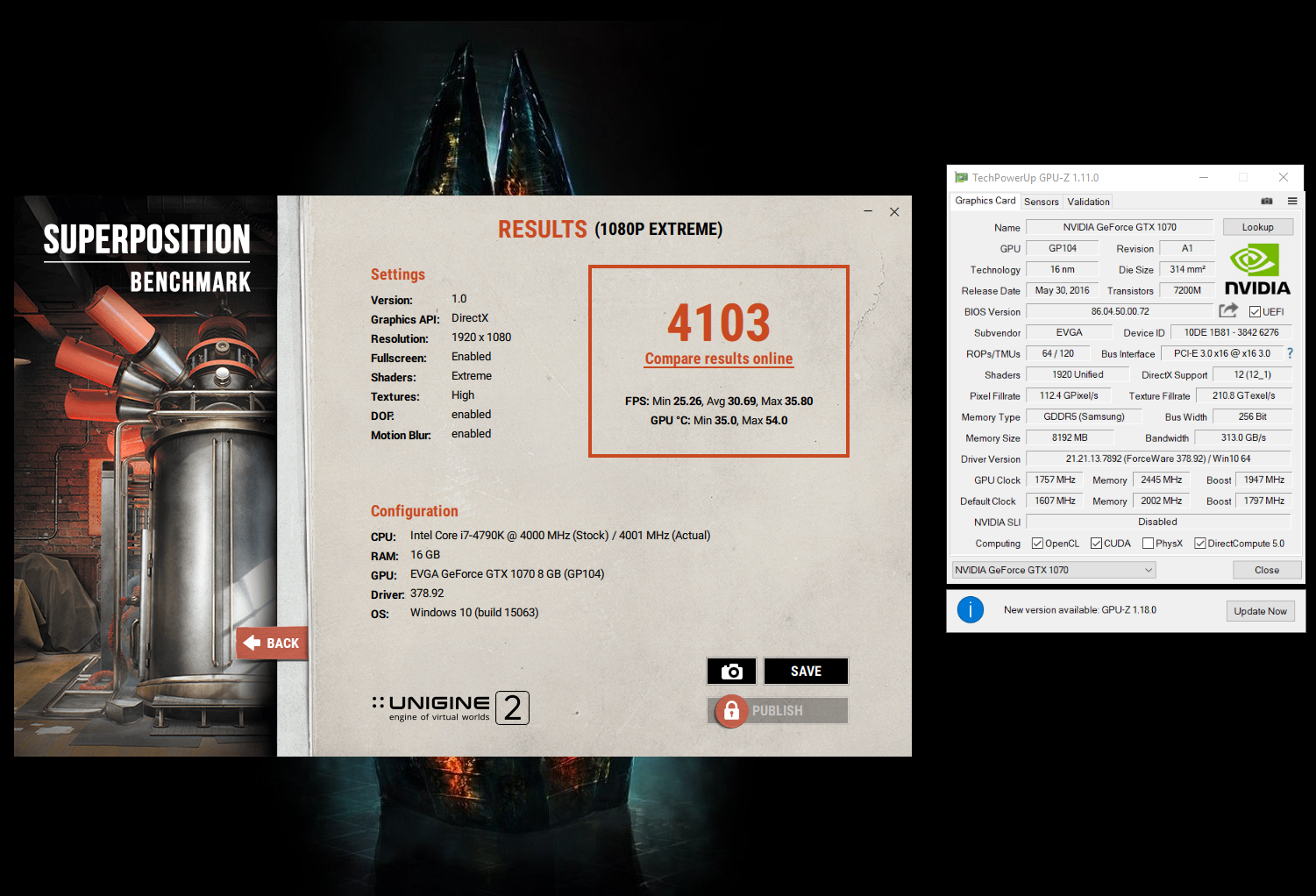The height and width of the screenshot is (896, 1316).
Task: Click the Memory Type GDDR5 value
Action: click(1084, 416)
